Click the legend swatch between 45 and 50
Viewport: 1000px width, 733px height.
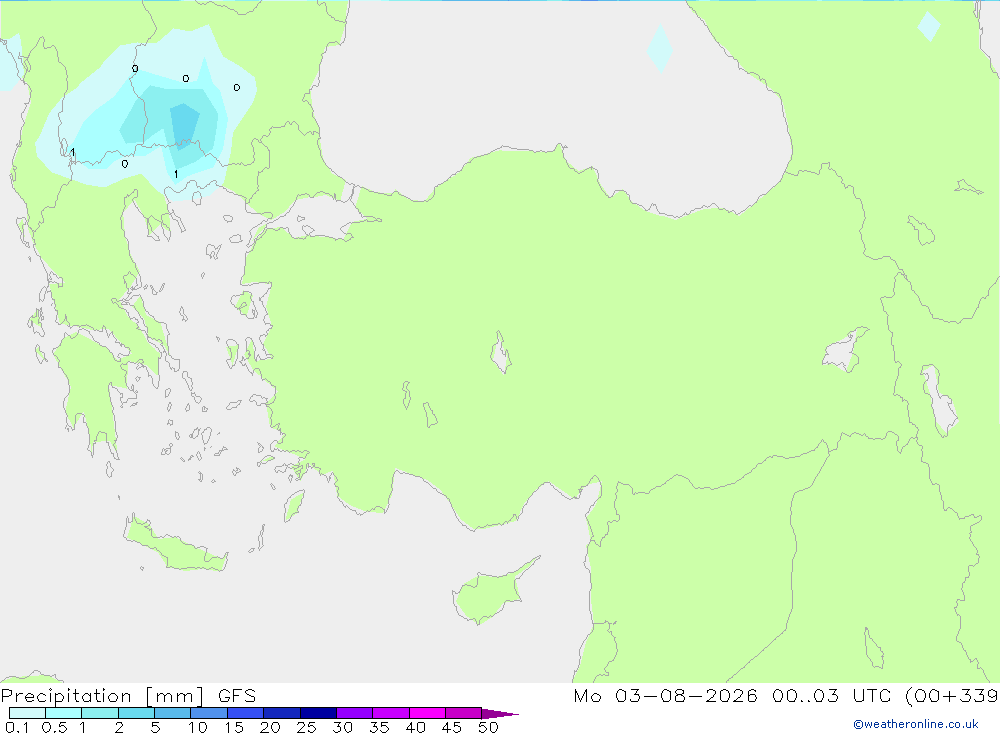[463, 713]
